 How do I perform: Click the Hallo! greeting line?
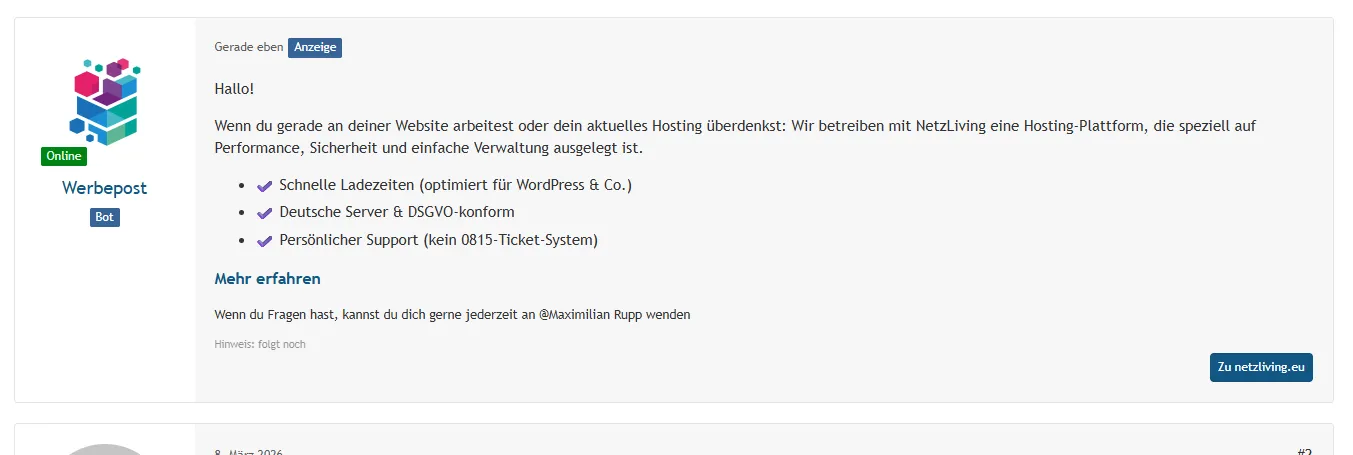click(x=234, y=89)
